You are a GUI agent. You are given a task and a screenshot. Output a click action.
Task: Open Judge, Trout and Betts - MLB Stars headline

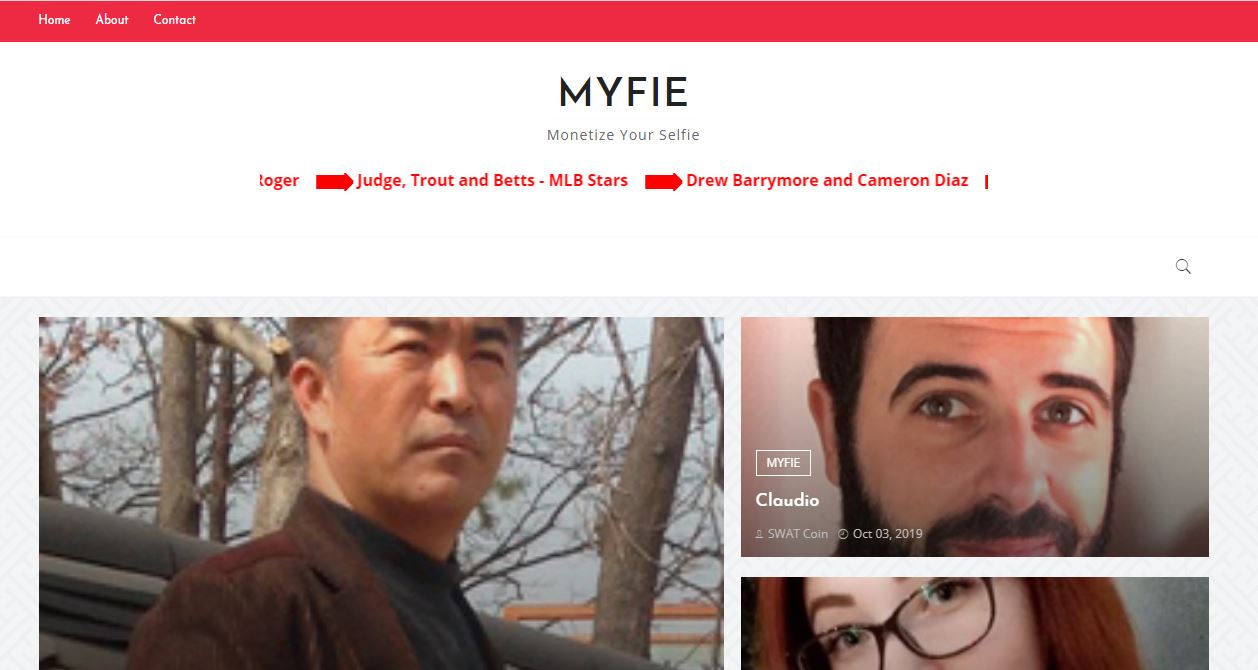coord(492,181)
